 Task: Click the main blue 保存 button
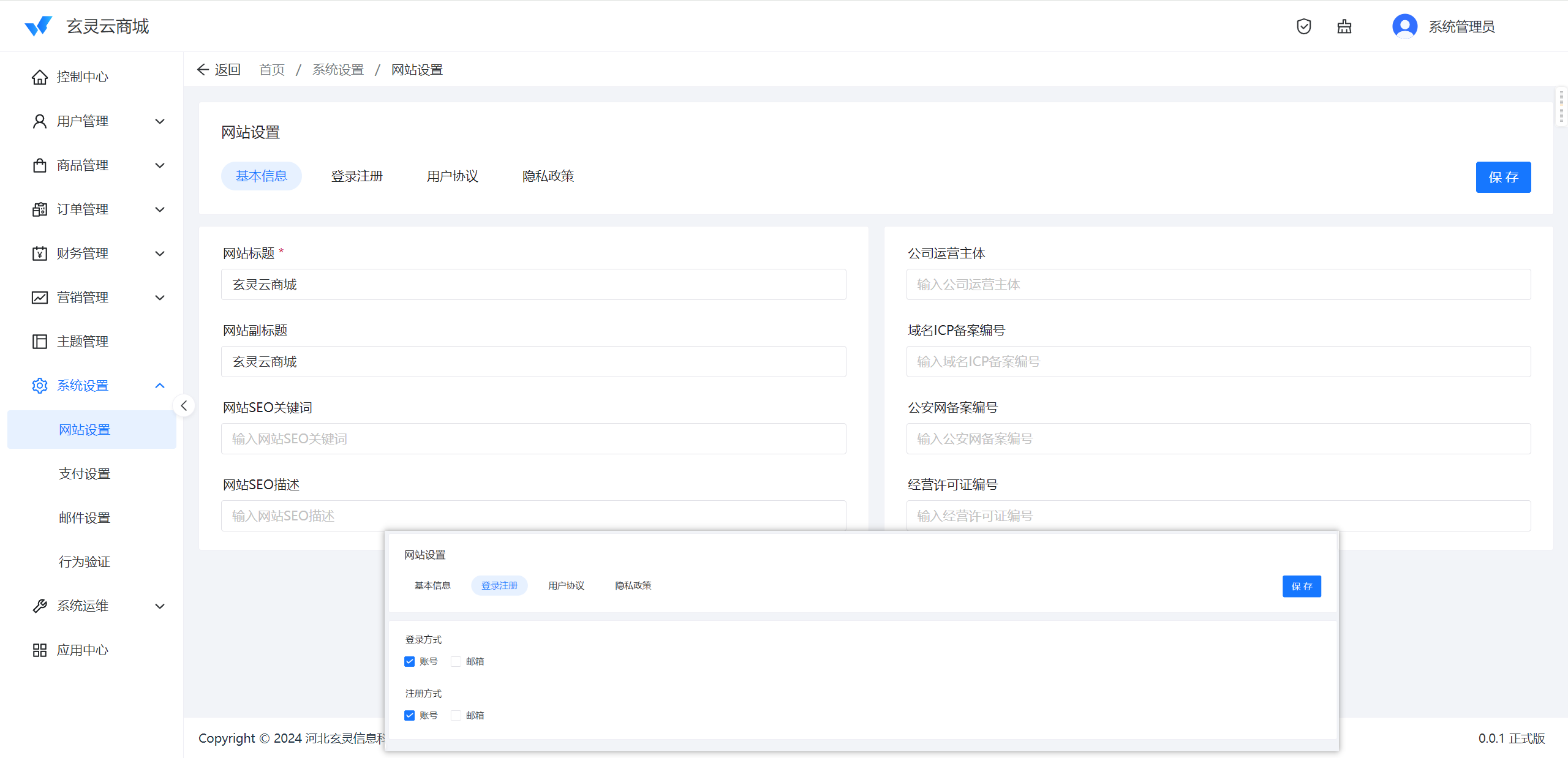click(x=1502, y=178)
